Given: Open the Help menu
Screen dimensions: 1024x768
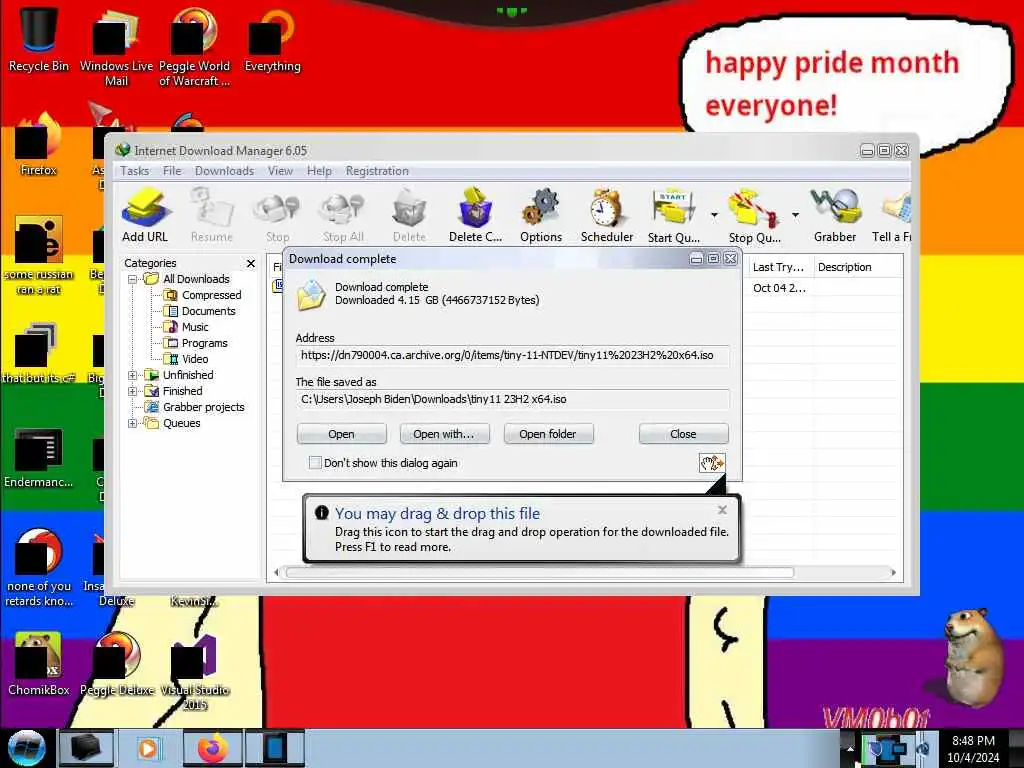Looking at the screenshot, I should click(x=319, y=171).
